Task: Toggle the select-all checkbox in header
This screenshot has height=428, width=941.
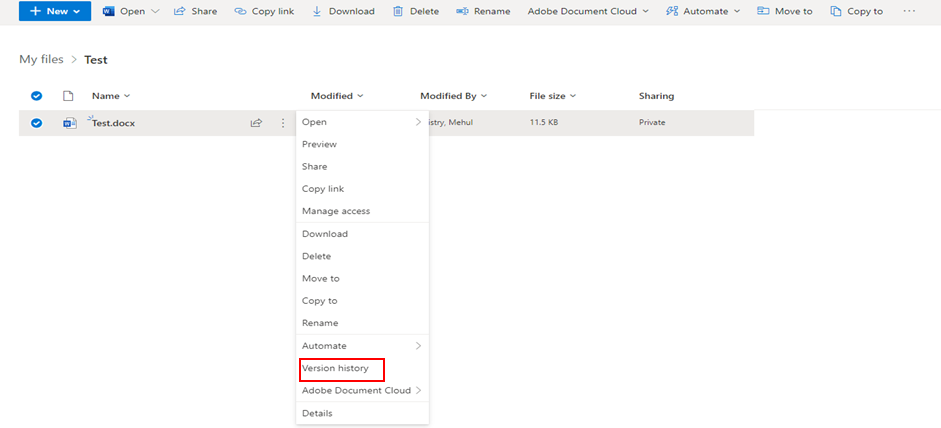Action: tap(37, 96)
